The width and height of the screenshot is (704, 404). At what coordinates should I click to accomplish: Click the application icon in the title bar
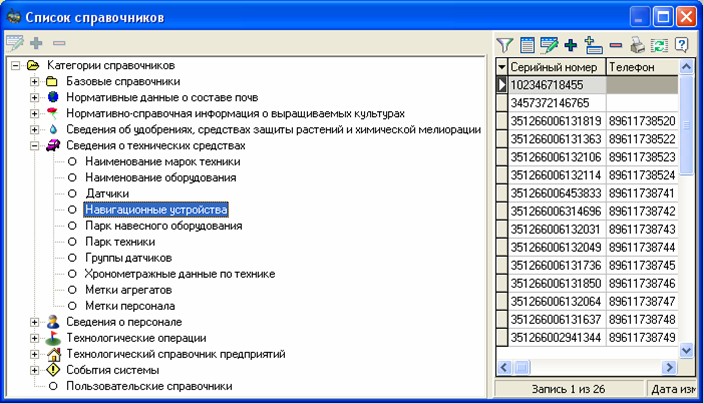pyautogui.click(x=13, y=17)
